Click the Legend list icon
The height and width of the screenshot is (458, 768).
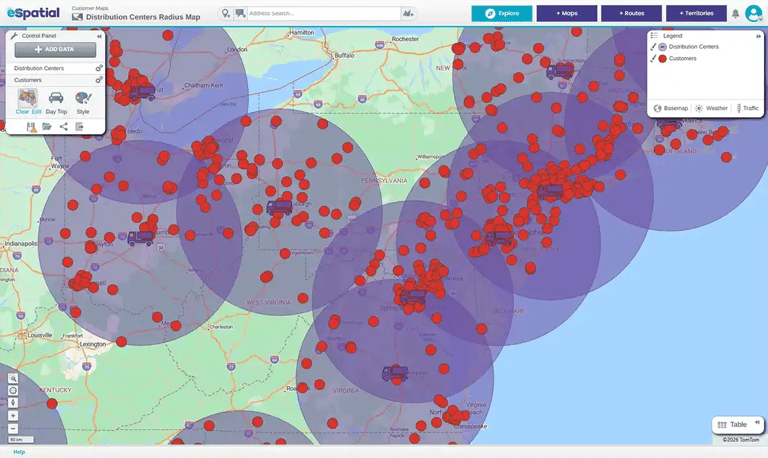(654, 36)
